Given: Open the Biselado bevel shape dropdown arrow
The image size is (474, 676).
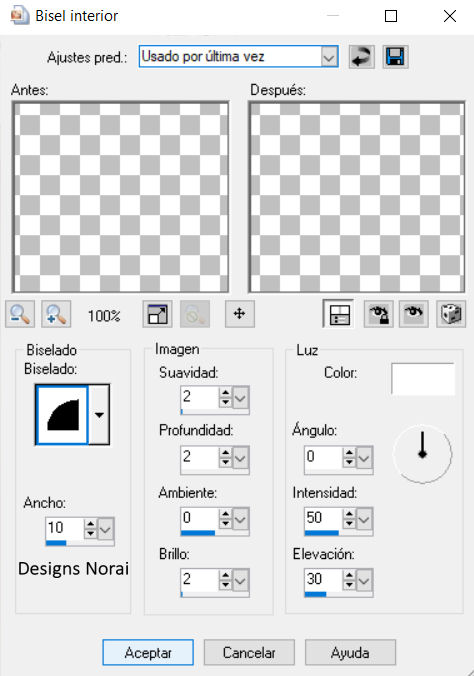Looking at the screenshot, I should (99, 415).
